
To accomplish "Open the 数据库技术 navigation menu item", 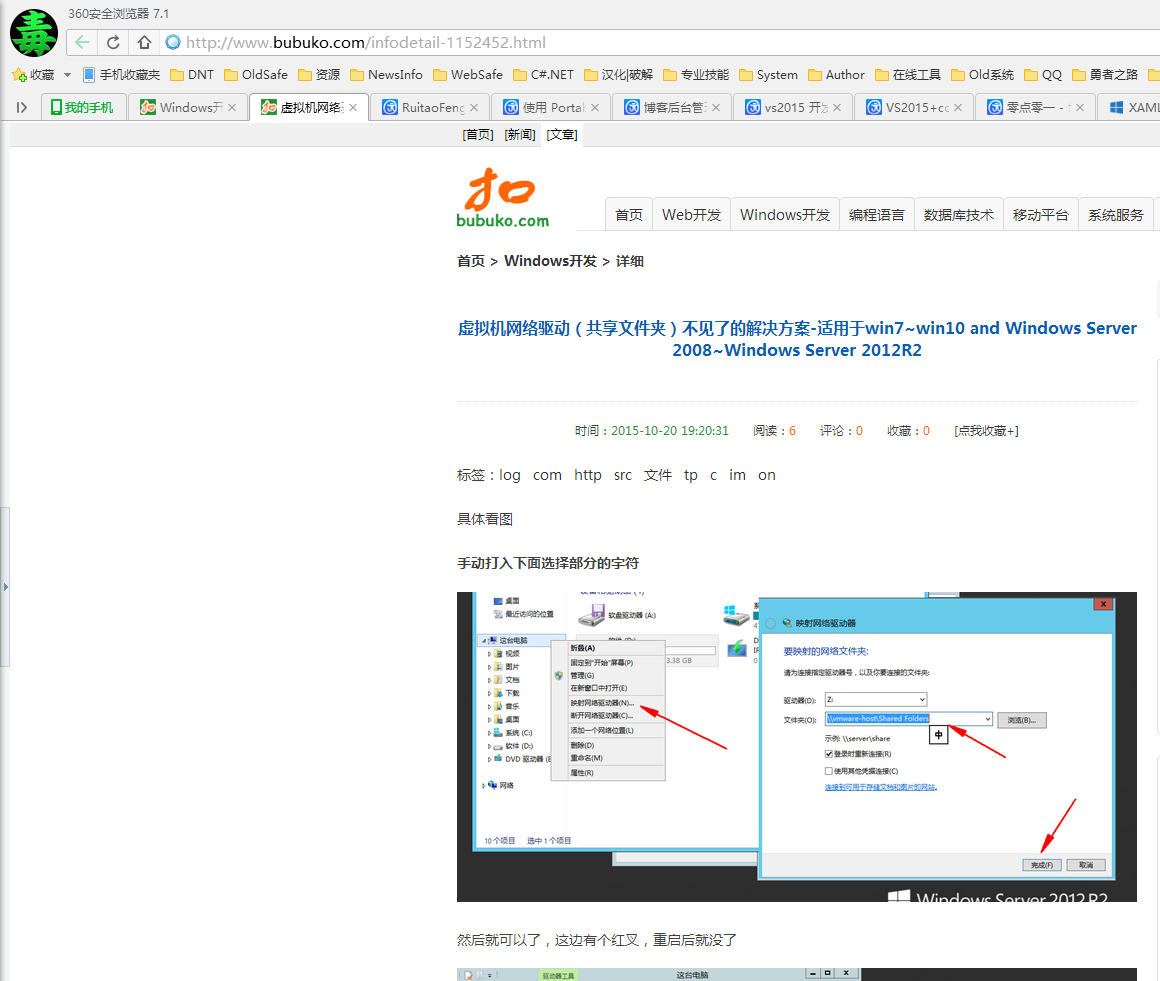I will (959, 215).
